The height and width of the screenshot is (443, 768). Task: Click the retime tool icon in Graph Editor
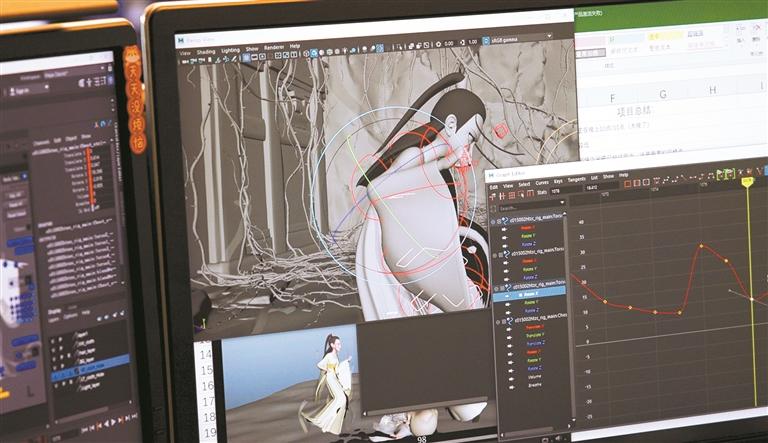(x=530, y=194)
